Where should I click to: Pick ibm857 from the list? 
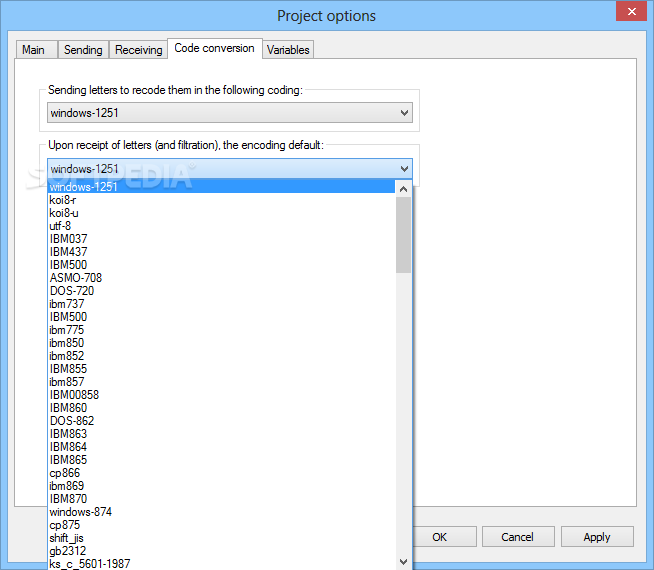(x=221, y=382)
